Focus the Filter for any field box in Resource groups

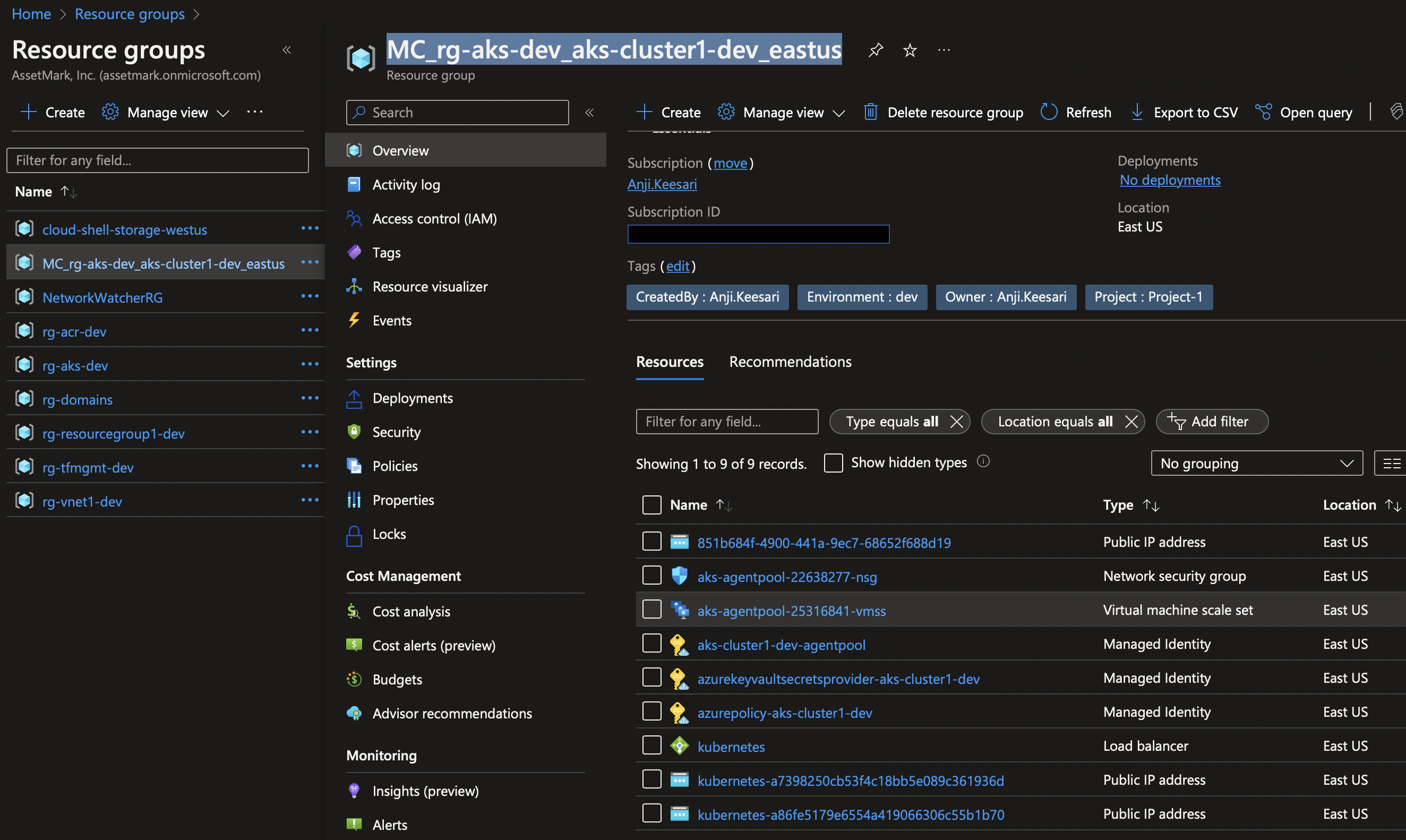(x=157, y=160)
